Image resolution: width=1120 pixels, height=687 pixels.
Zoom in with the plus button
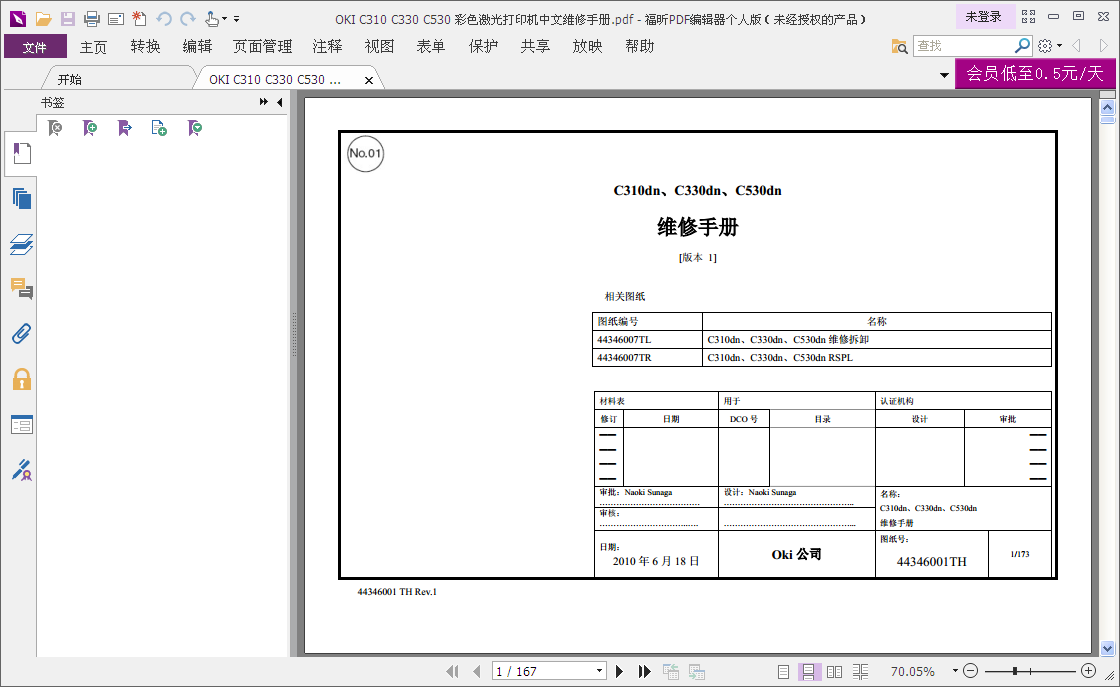tap(1089, 671)
